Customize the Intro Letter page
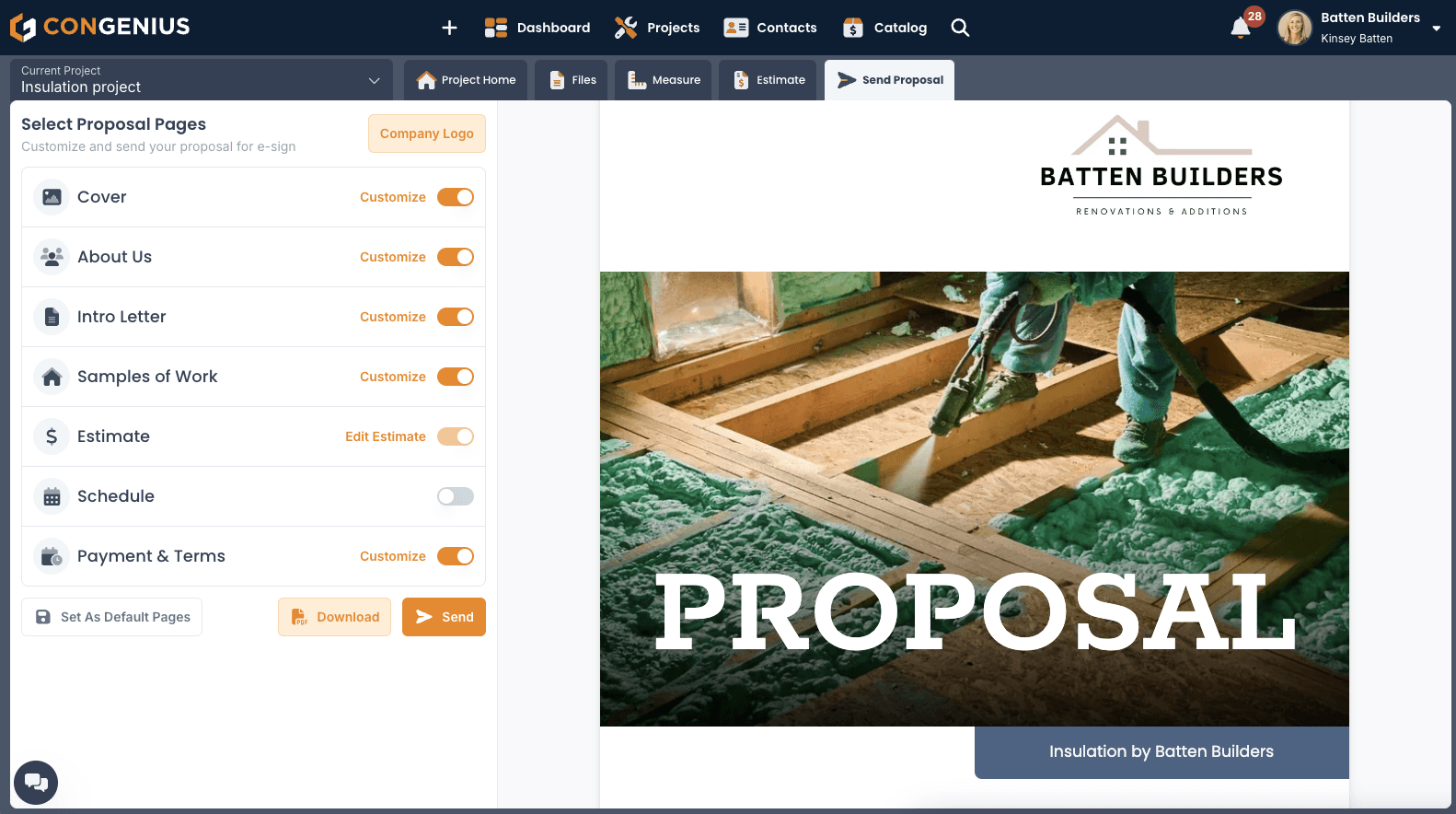Screen dimensions: 1456x814 (x=393, y=317)
